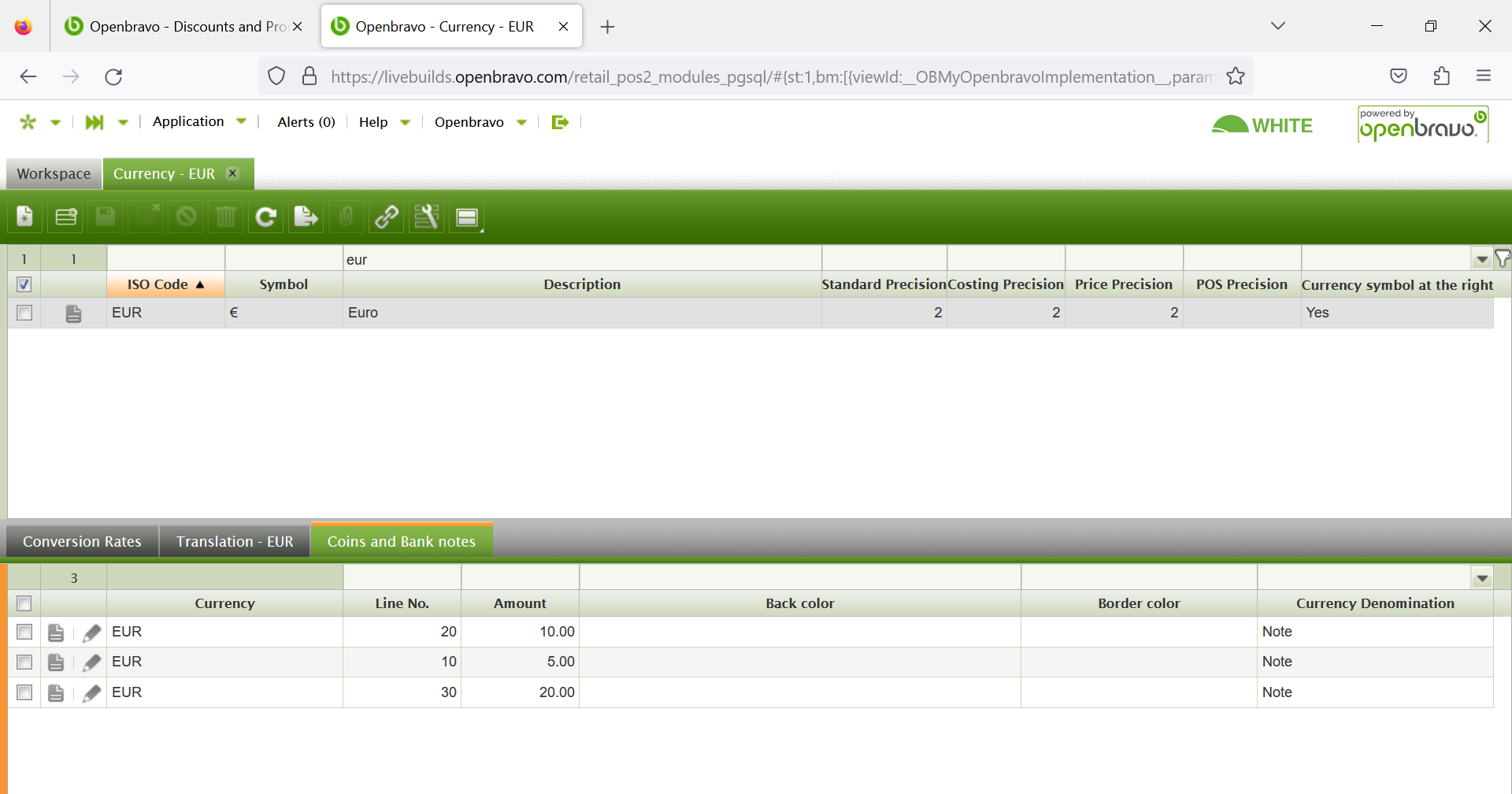The width and height of the screenshot is (1512, 794).
Task: Open the customize form tools icon
Action: click(x=427, y=217)
